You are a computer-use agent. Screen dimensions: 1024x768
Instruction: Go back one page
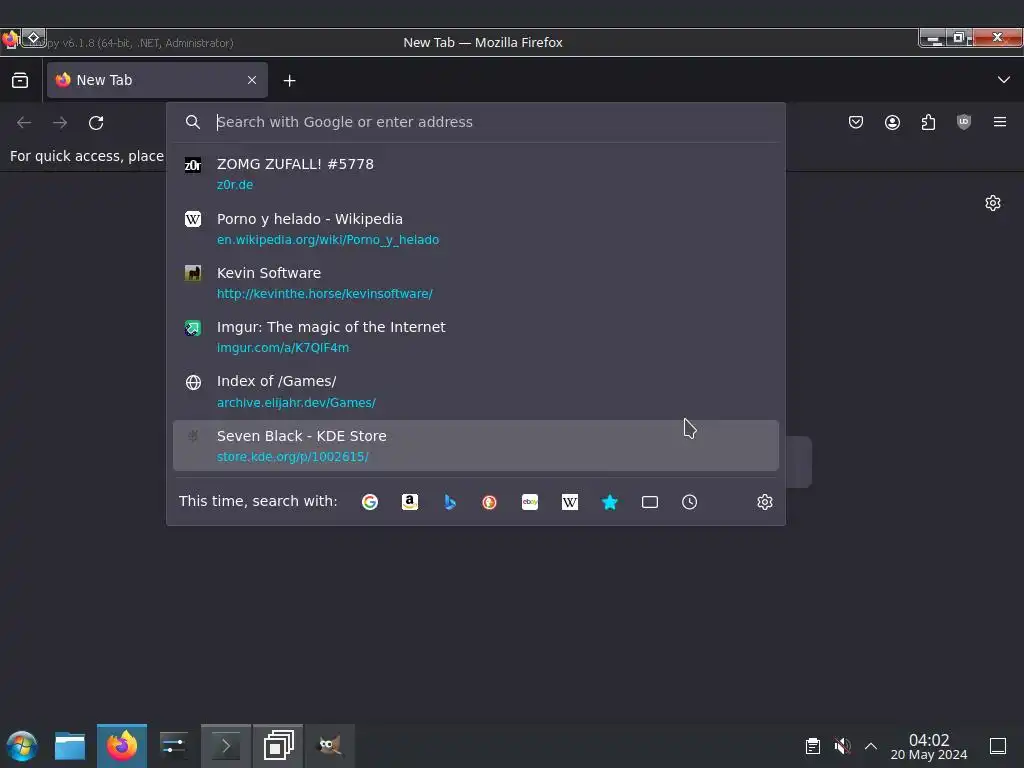point(24,123)
